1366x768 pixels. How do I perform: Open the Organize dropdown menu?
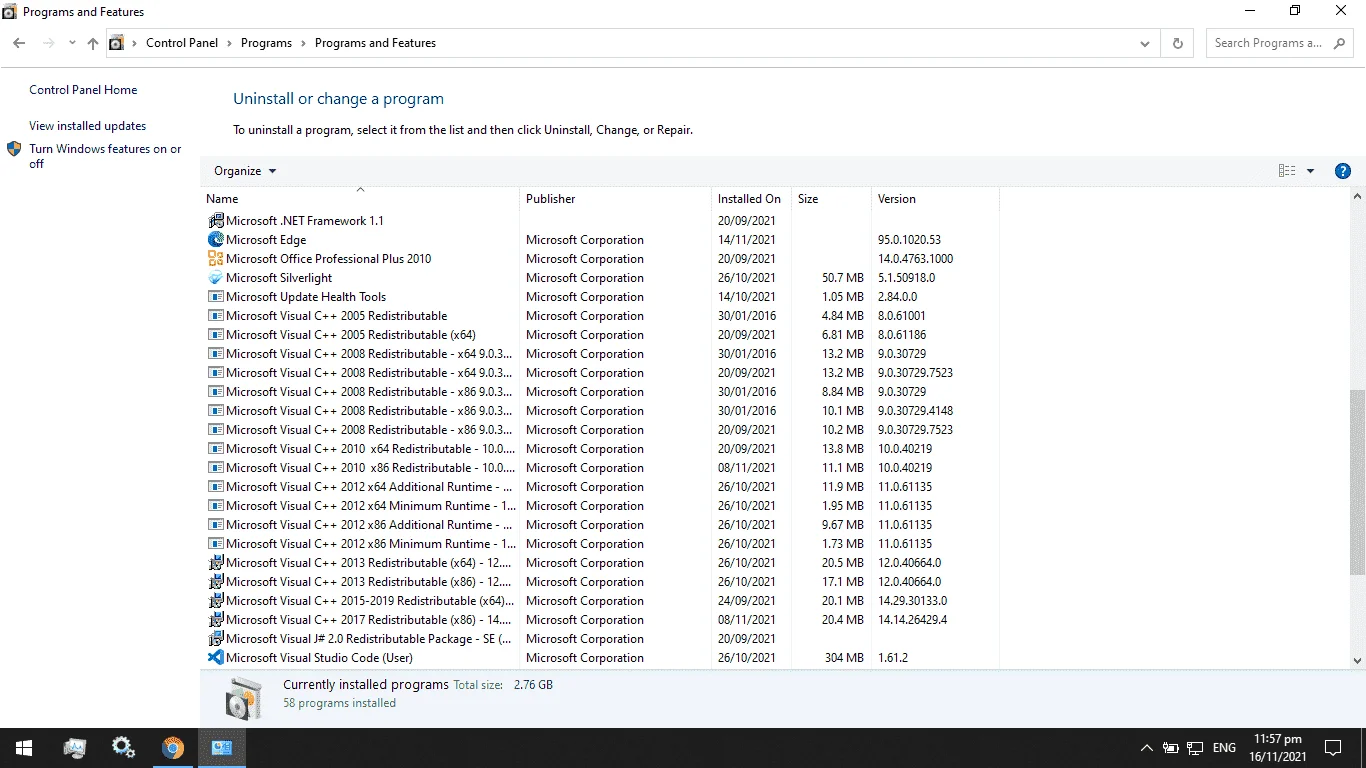pos(245,171)
